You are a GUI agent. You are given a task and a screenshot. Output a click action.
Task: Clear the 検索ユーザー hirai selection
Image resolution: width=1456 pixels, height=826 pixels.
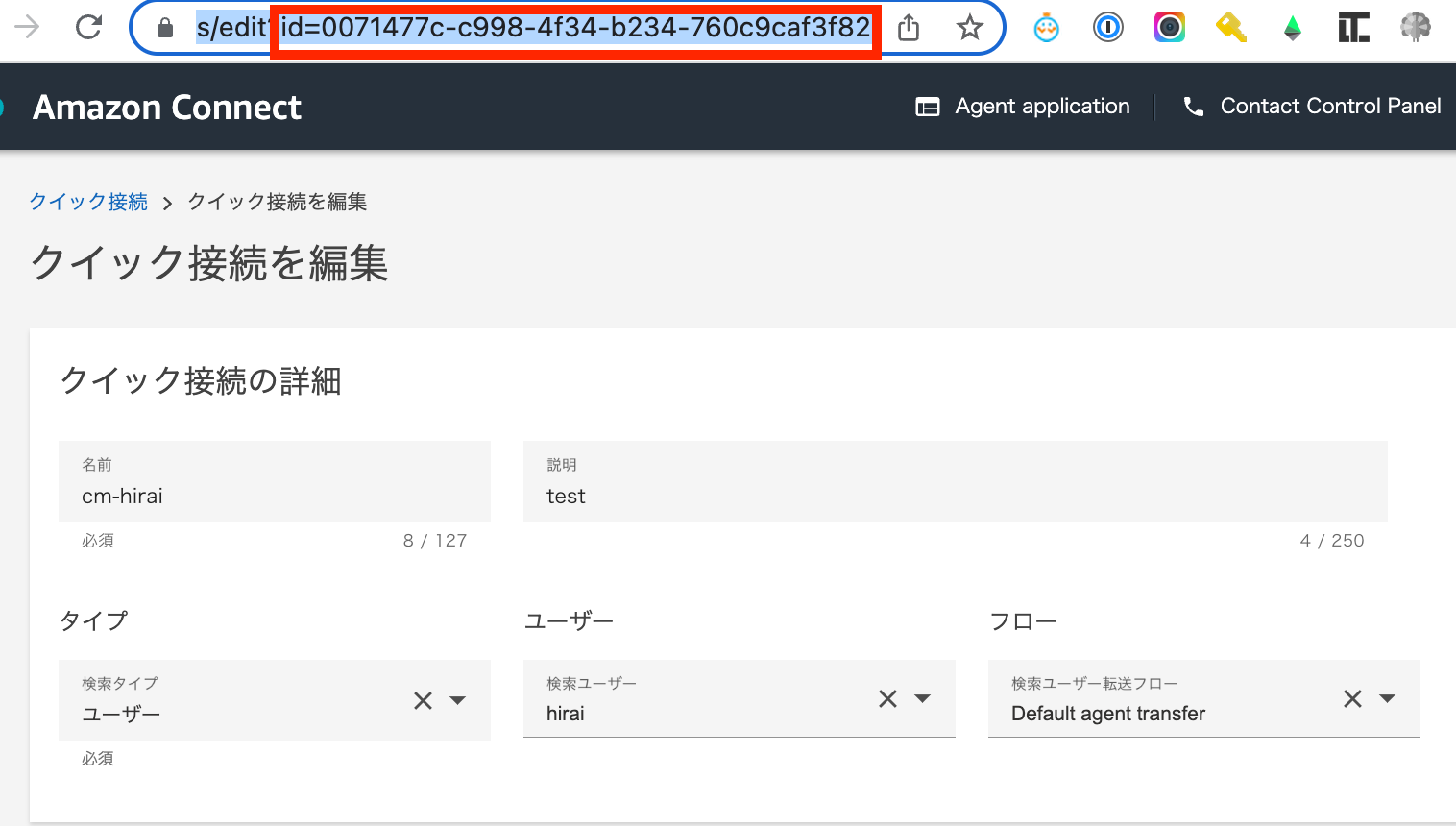(x=886, y=698)
